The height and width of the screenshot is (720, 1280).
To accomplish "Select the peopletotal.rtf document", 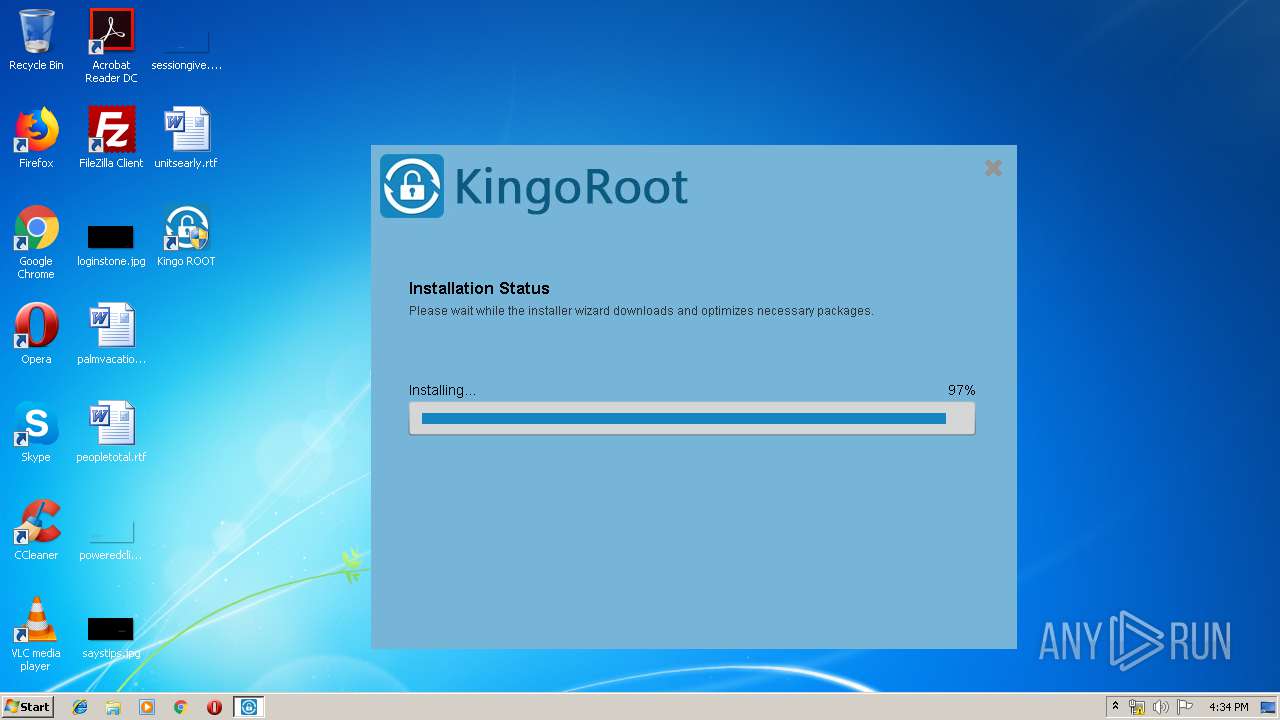I will point(111,432).
